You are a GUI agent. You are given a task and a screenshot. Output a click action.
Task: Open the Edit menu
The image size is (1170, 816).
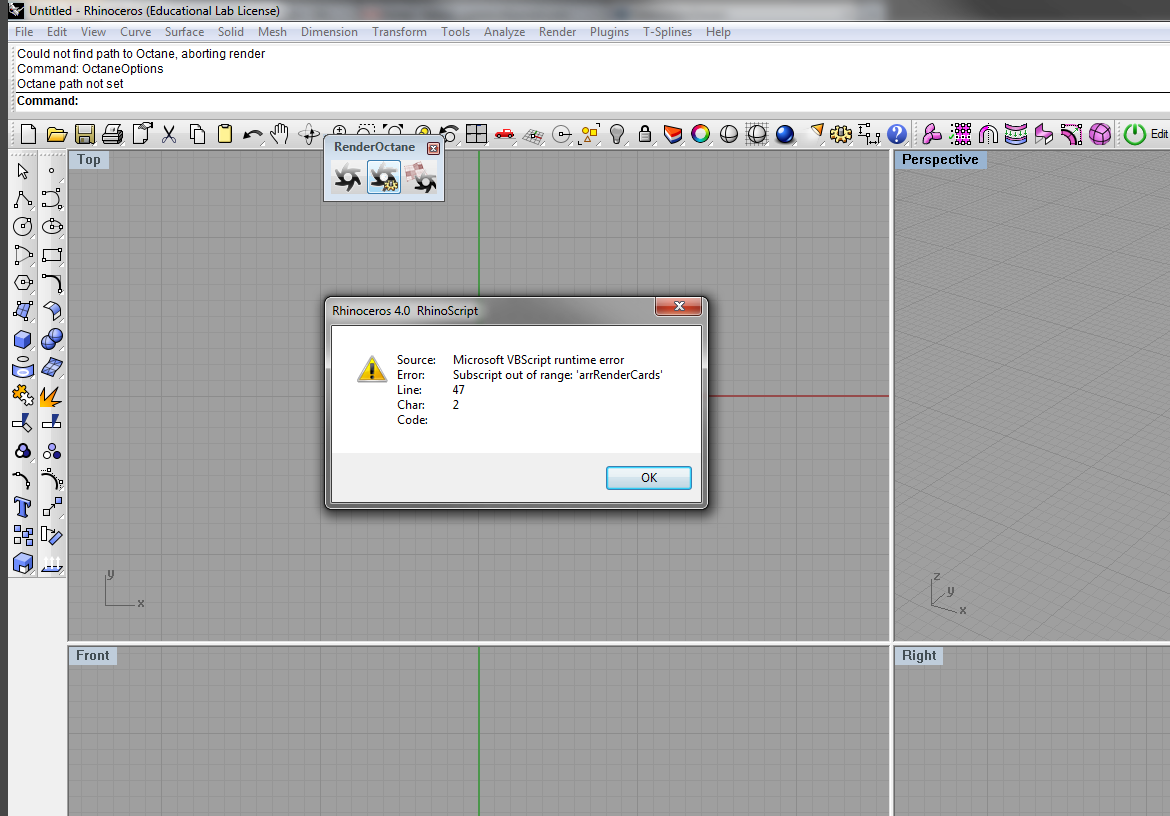pyautogui.click(x=57, y=32)
